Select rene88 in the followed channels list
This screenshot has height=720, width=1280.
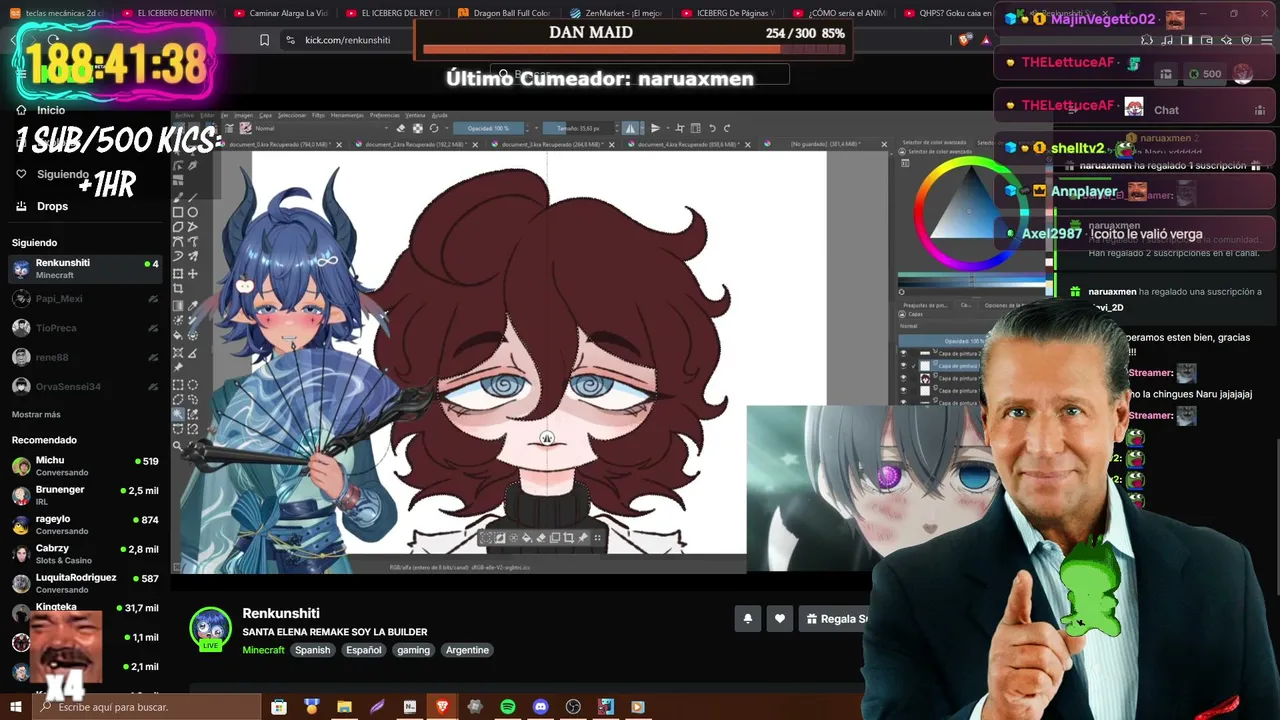tap(85, 357)
